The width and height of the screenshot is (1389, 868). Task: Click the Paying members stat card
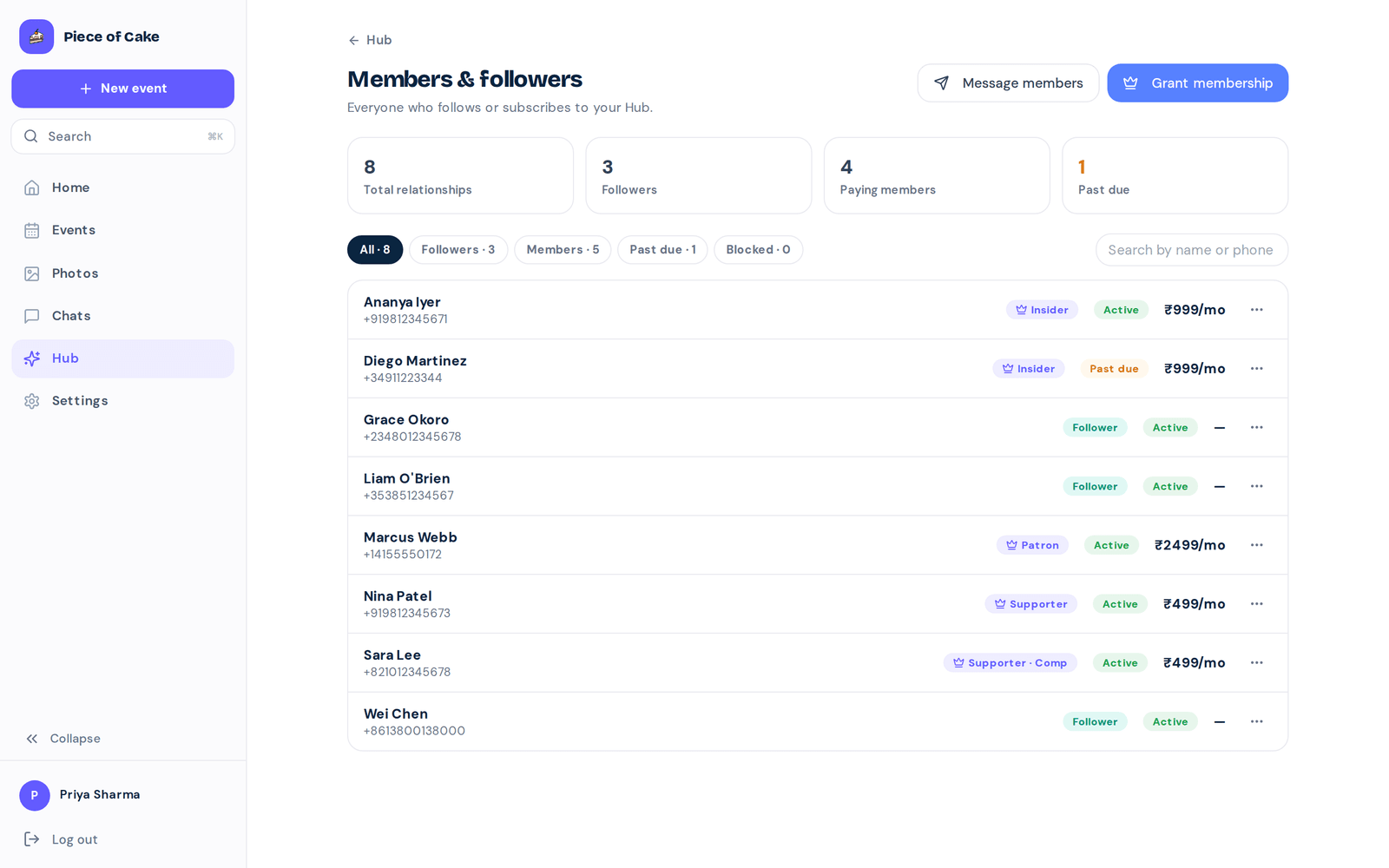937,175
